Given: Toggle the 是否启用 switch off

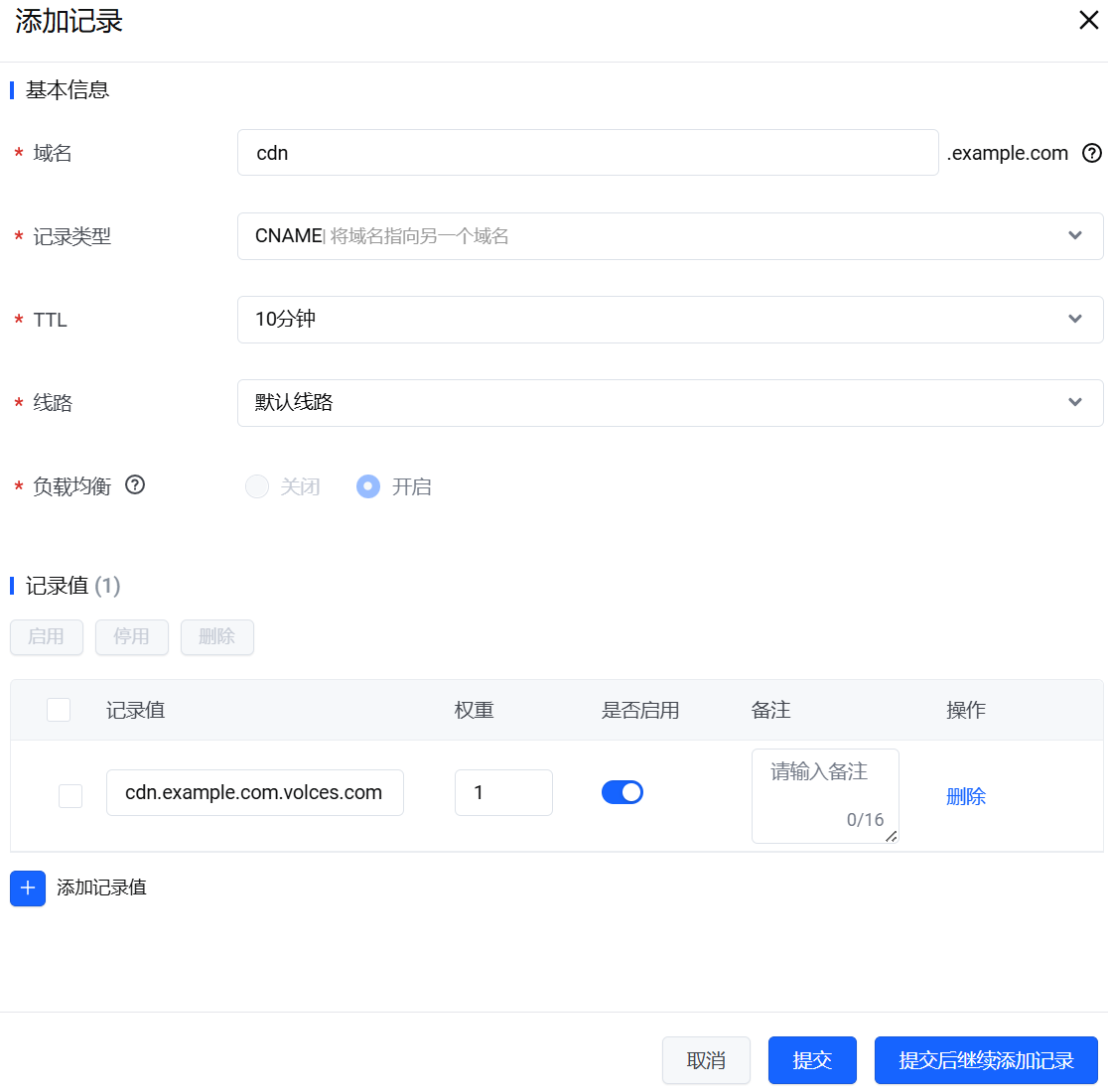Looking at the screenshot, I should 622,792.
